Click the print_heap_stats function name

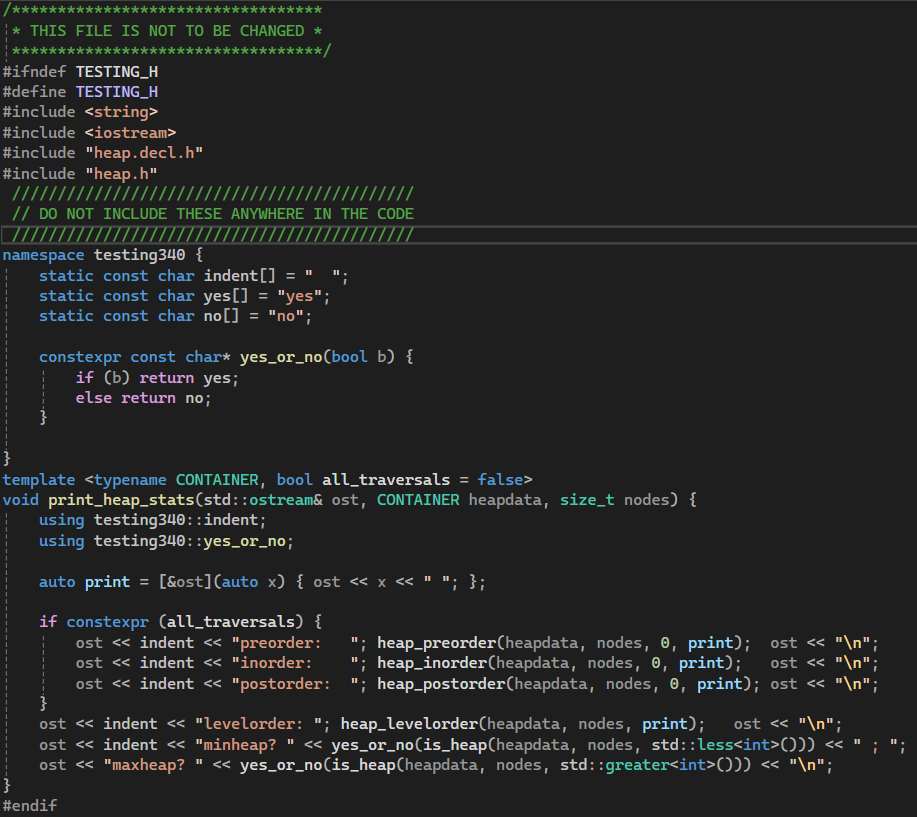pos(121,500)
